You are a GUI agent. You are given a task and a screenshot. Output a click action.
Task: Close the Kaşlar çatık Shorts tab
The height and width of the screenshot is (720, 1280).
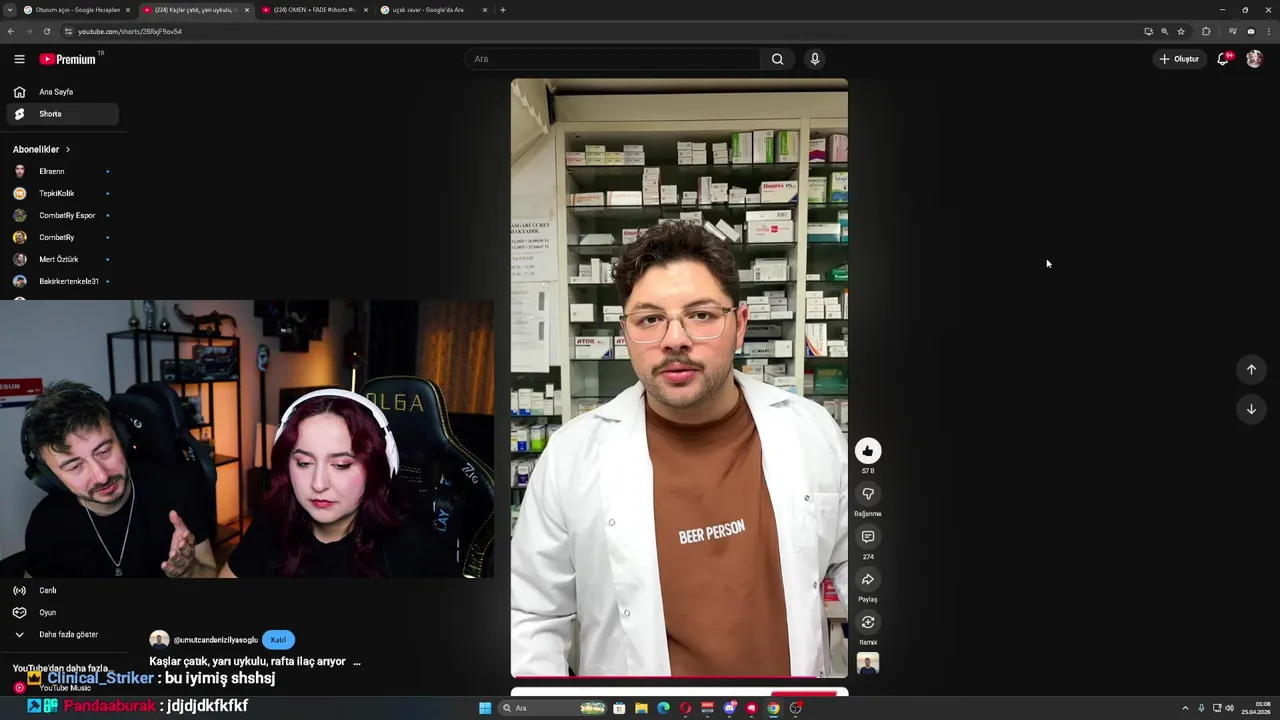pyautogui.click(x=247, y=10)
